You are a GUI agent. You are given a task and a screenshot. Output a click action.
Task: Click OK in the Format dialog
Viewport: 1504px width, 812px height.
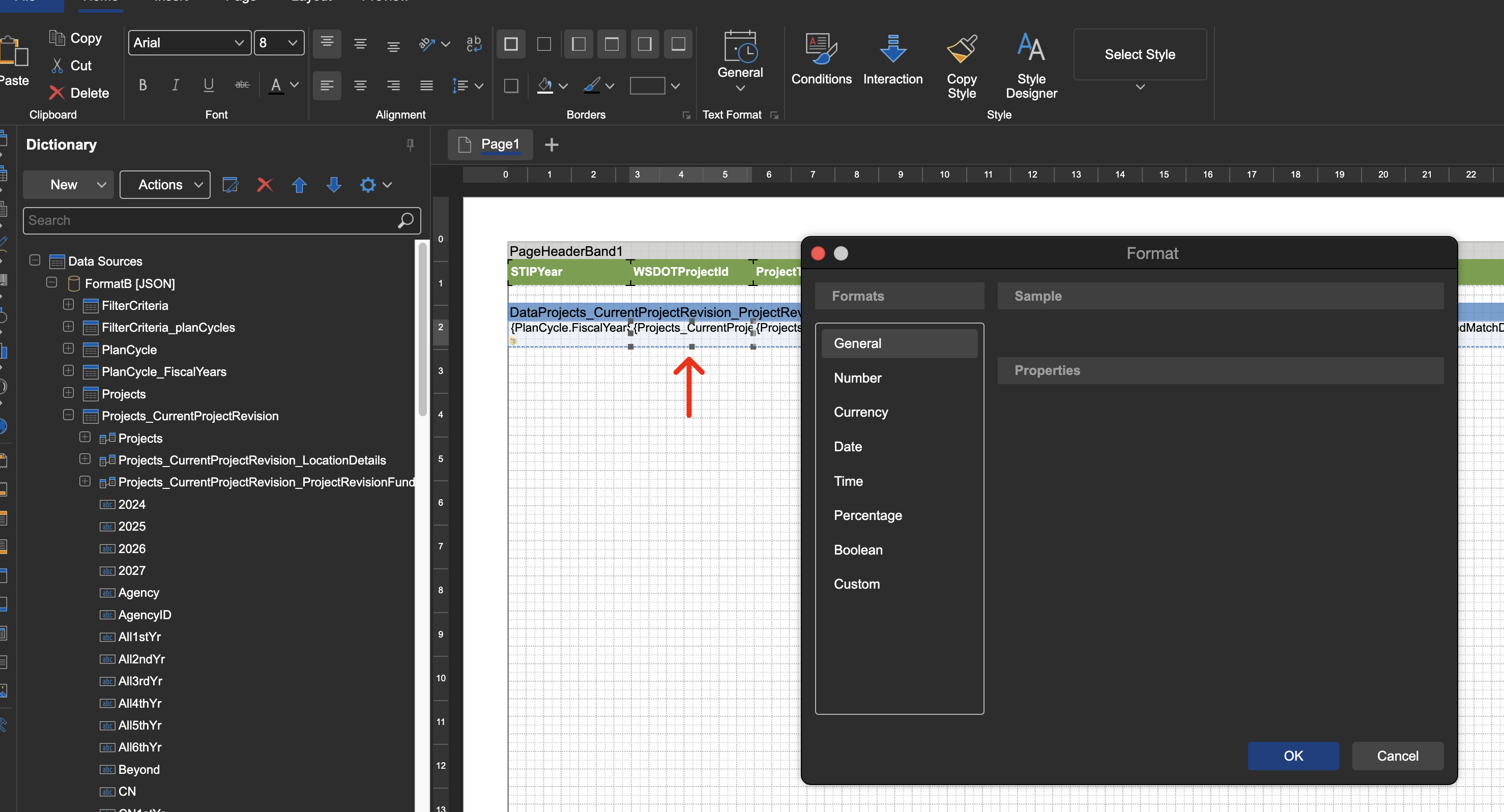tap(1293, 756)
